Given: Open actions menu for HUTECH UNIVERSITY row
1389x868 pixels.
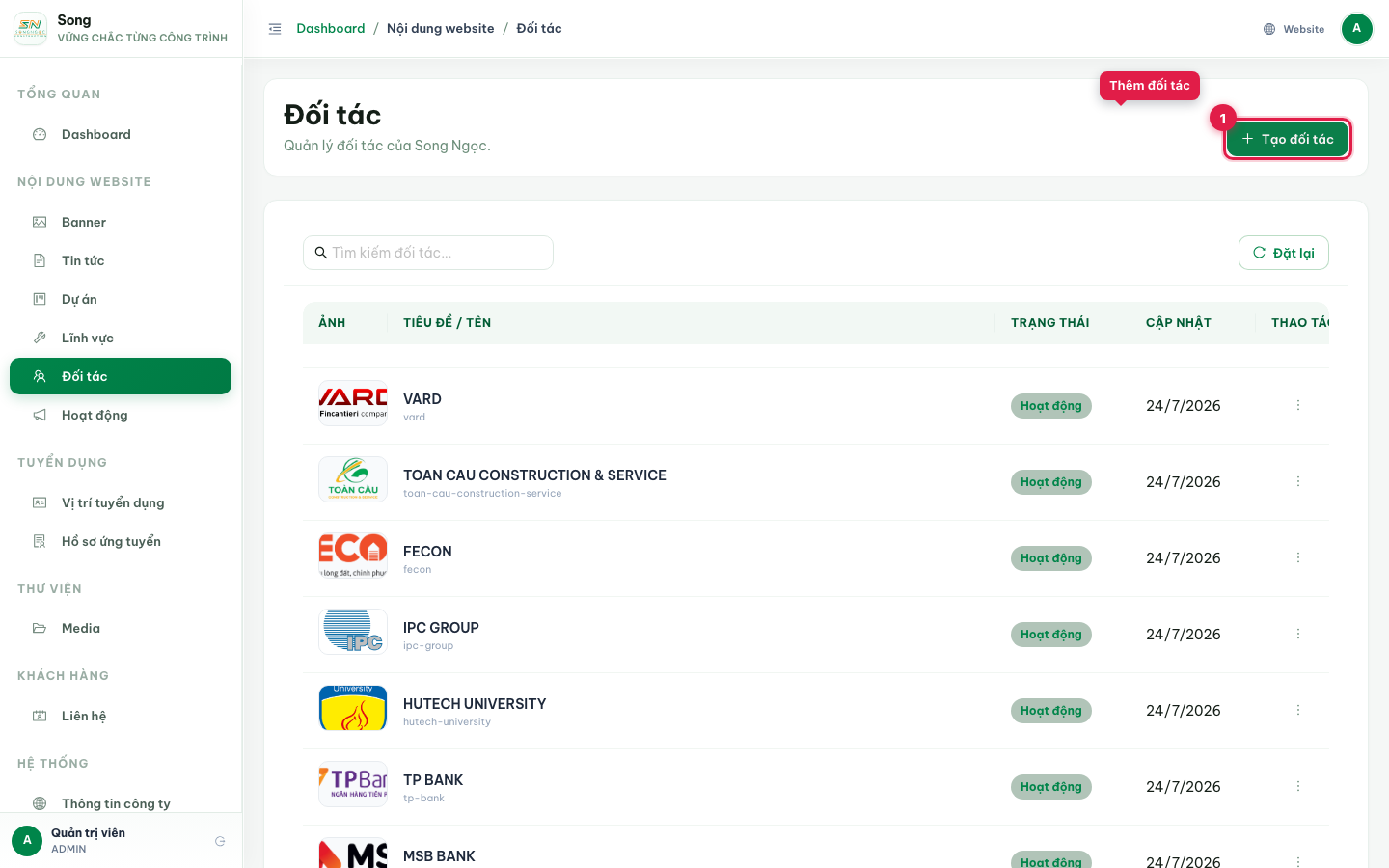Looking at the screenshot, I should tap(1298, 710).
